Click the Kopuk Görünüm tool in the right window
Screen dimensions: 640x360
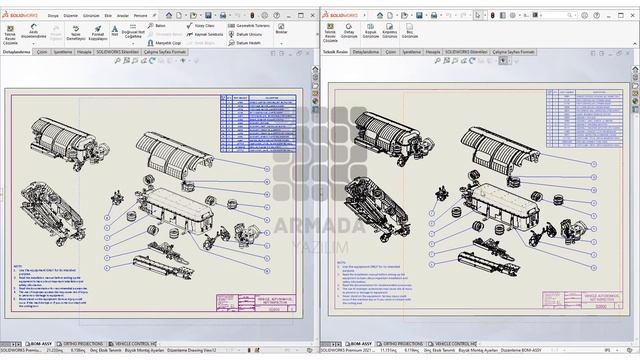371,31
